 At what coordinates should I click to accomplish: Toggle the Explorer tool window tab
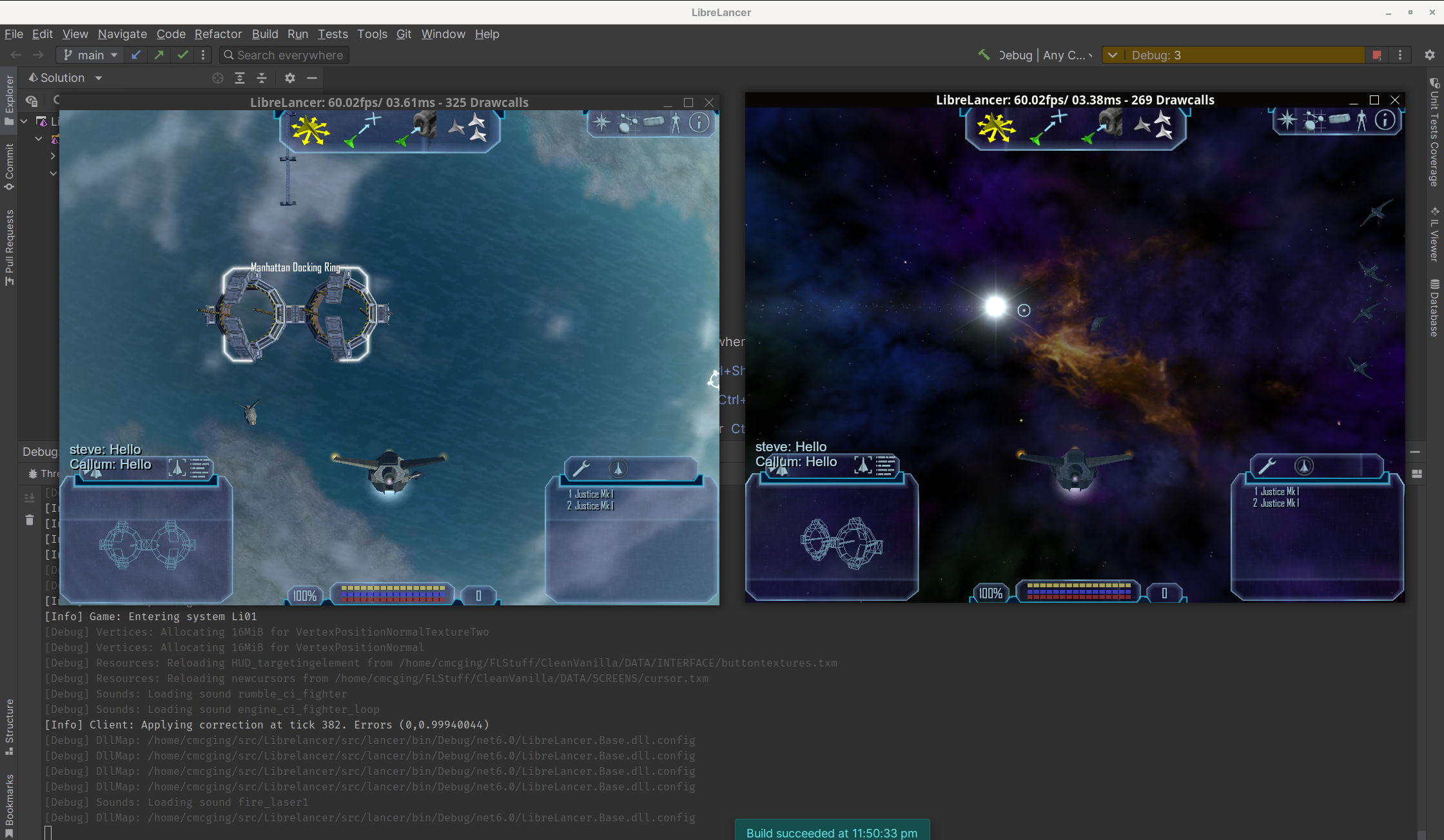tap(9, 100)
